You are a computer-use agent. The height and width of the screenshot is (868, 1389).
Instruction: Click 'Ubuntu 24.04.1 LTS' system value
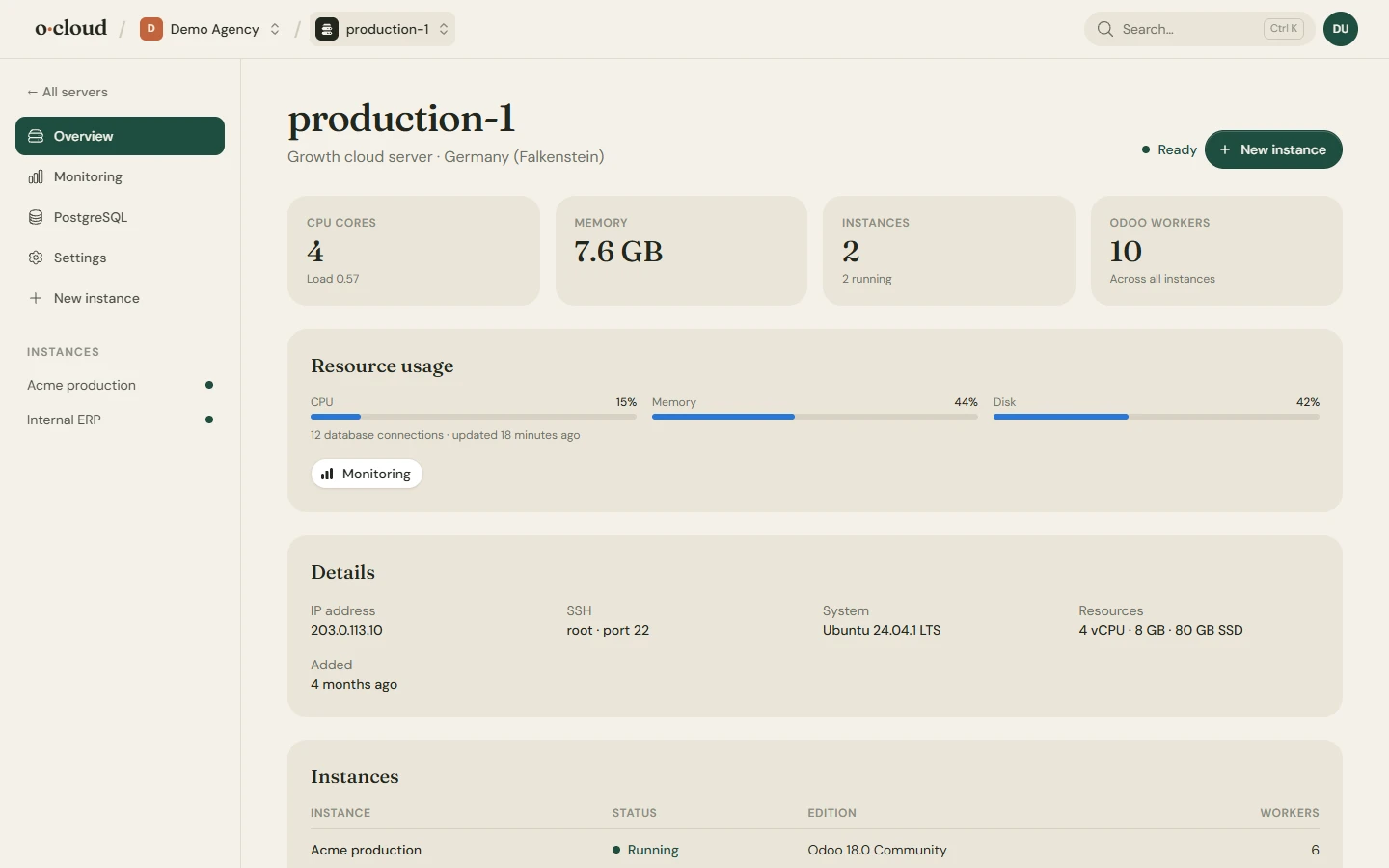pos(882,630)
